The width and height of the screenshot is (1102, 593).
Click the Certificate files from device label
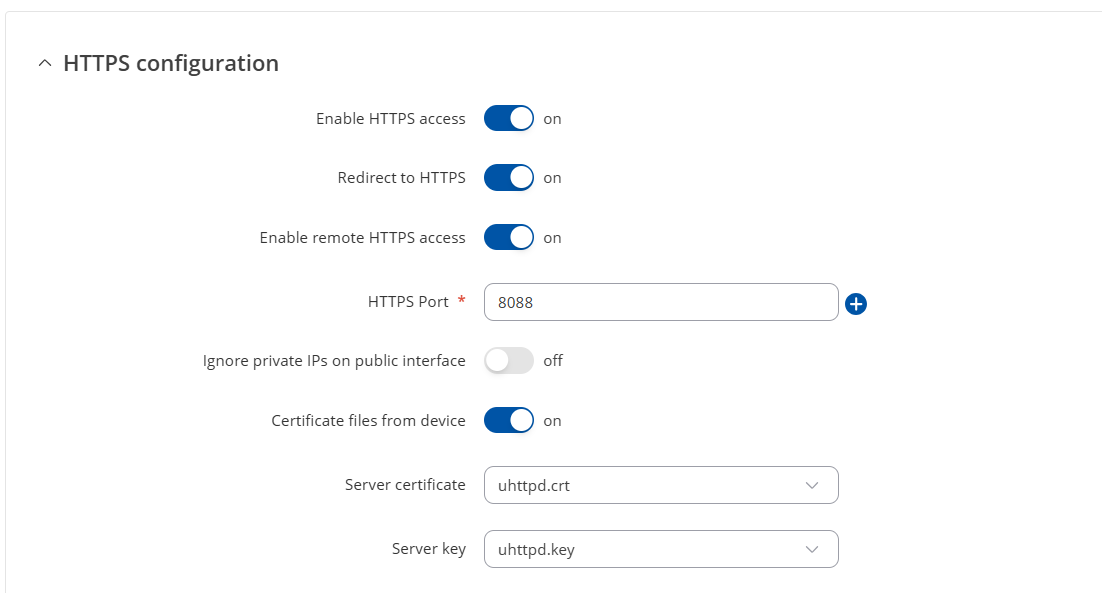[368, 420]
